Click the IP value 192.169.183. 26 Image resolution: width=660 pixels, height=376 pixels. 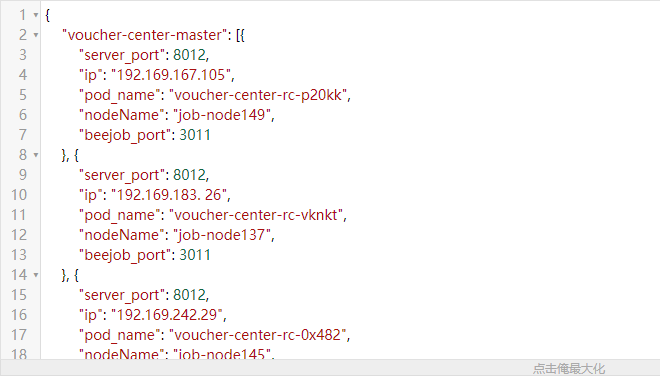point(169,195)
